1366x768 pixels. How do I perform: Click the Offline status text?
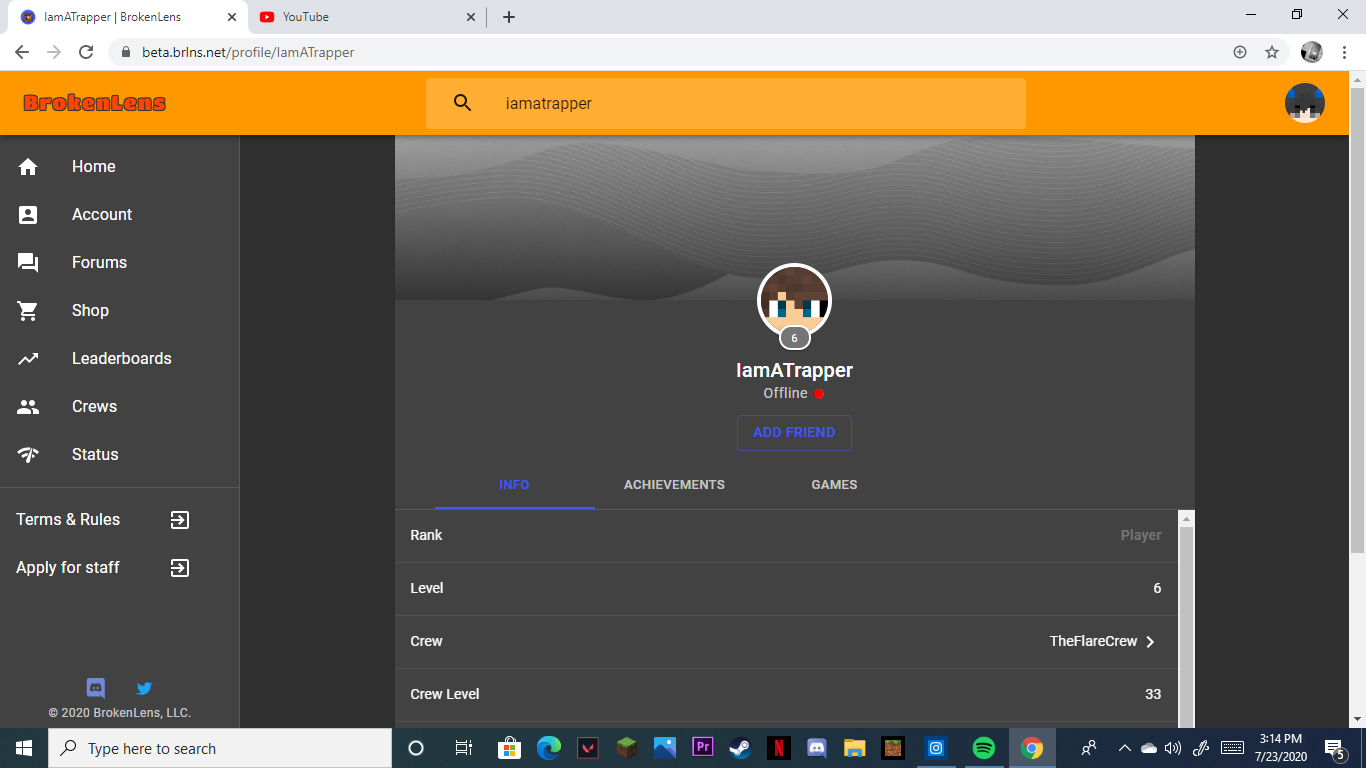point(785,394)
